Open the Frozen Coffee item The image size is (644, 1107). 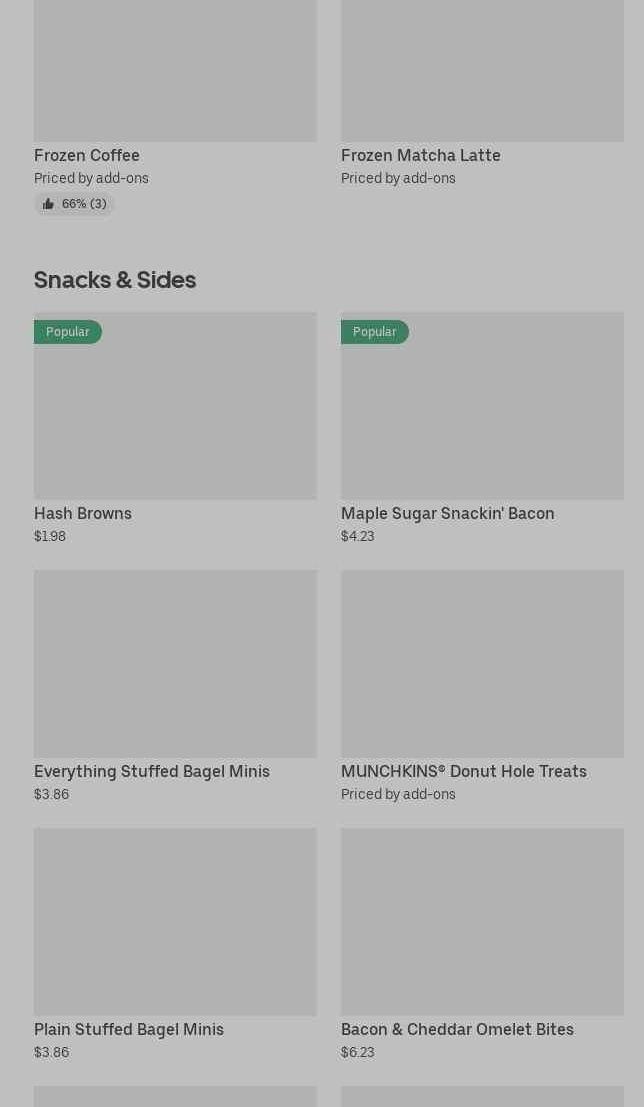tap(87, 155)
